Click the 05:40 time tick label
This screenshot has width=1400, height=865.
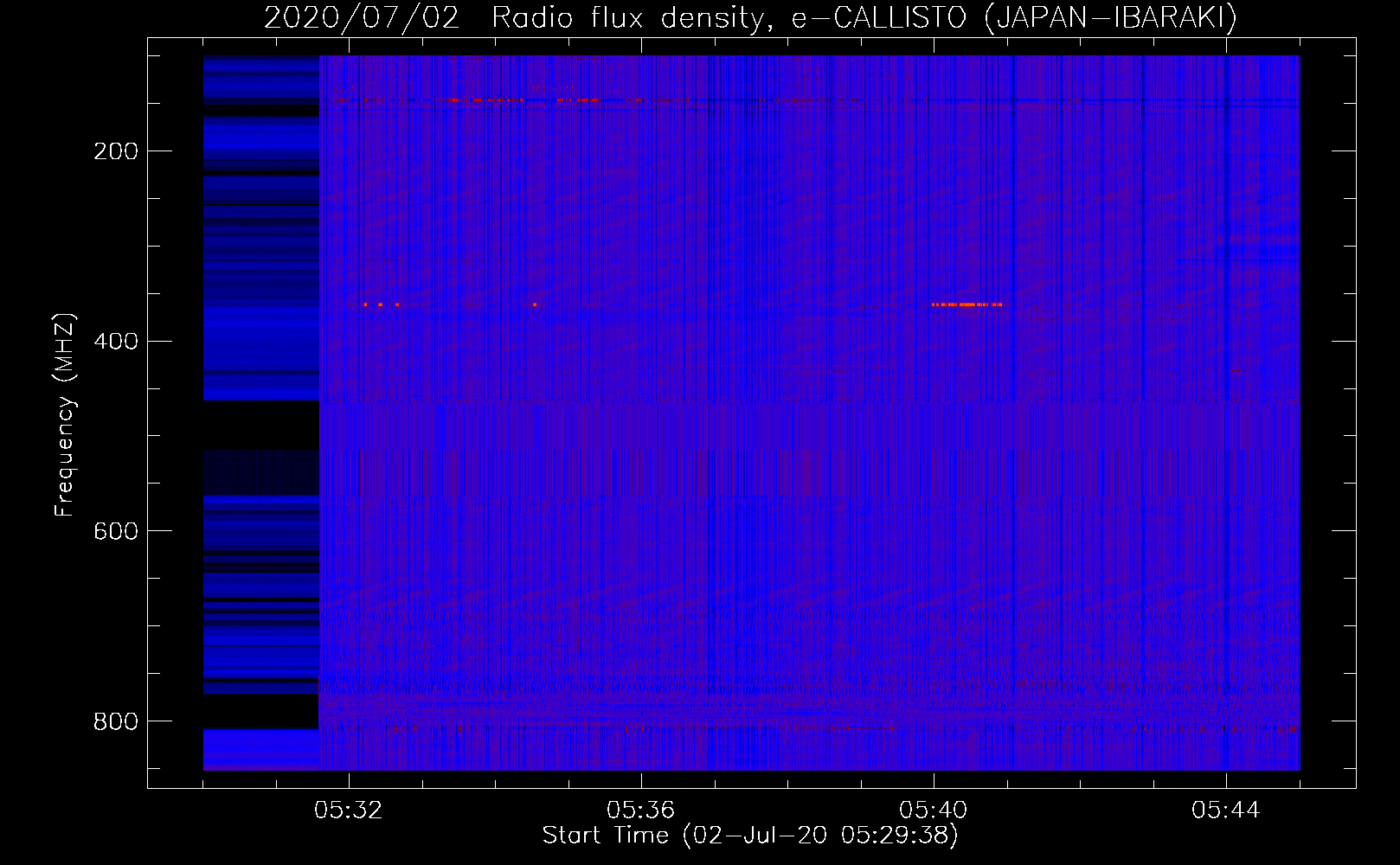pyautogui.click(x=934, y=811)
